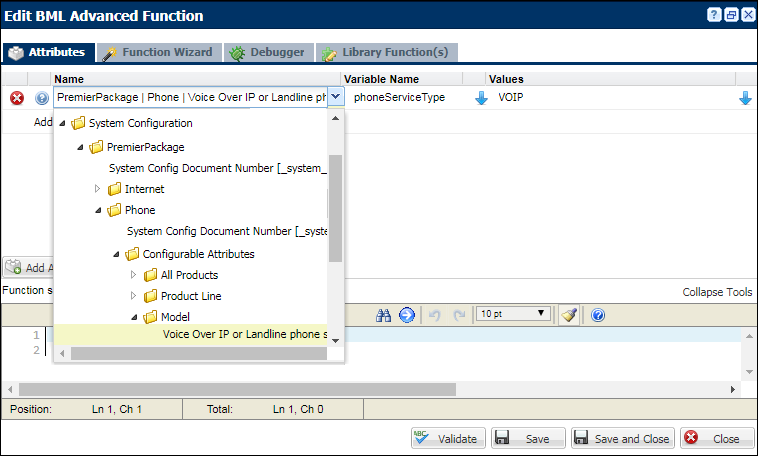Click the System Configuration folder icon

pos(78,123)
